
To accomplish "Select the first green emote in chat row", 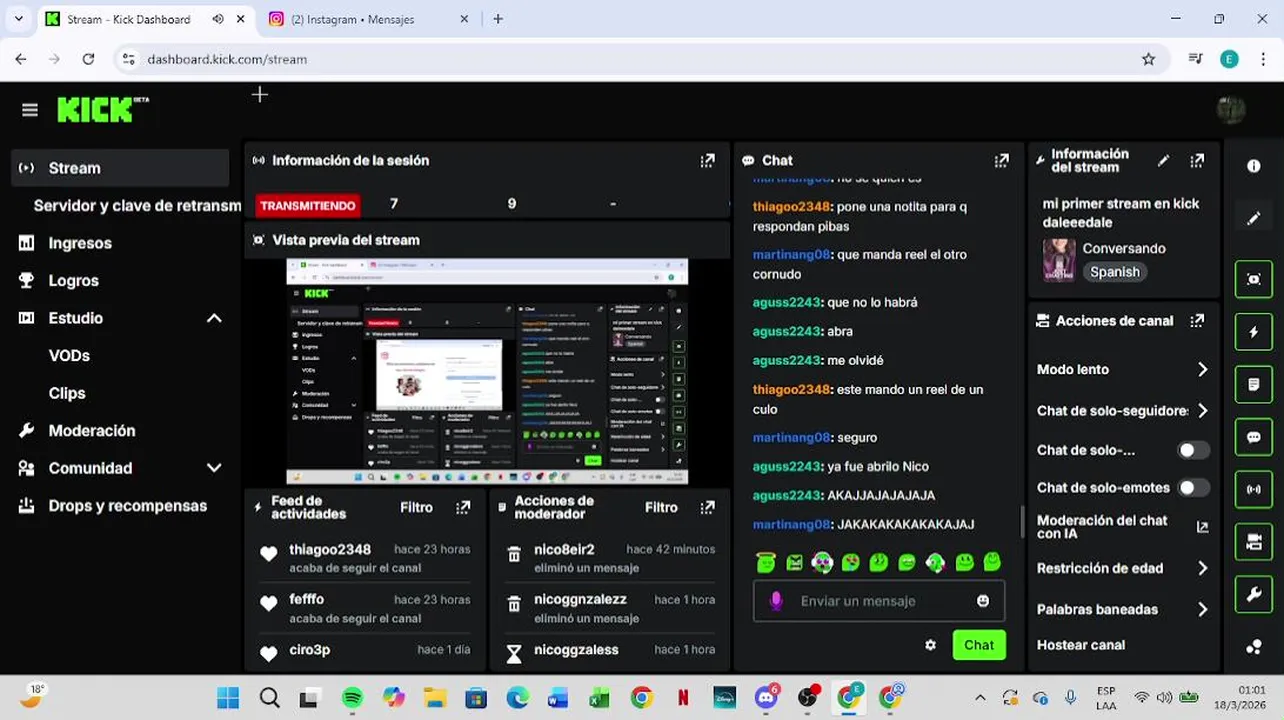I will 766,562.
